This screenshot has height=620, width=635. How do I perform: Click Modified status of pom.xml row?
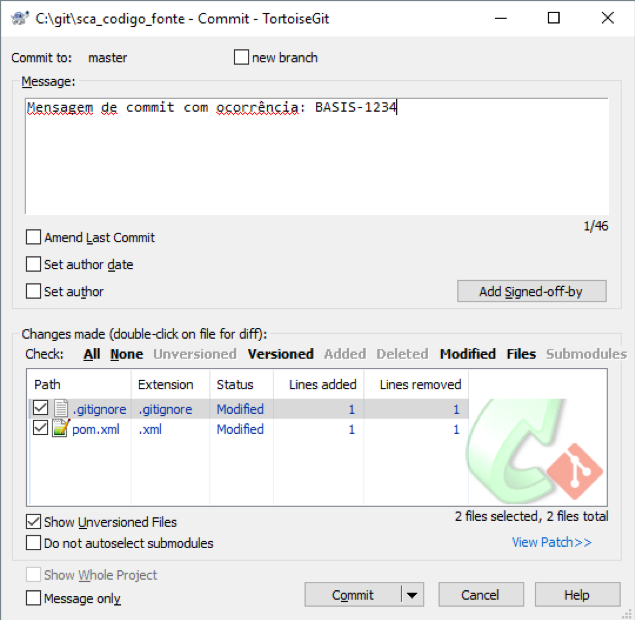click(240, 429)
